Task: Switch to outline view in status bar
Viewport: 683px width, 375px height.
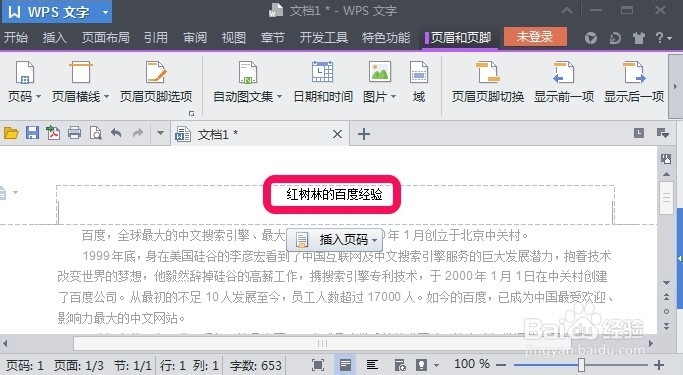Action: click(372, 365)
